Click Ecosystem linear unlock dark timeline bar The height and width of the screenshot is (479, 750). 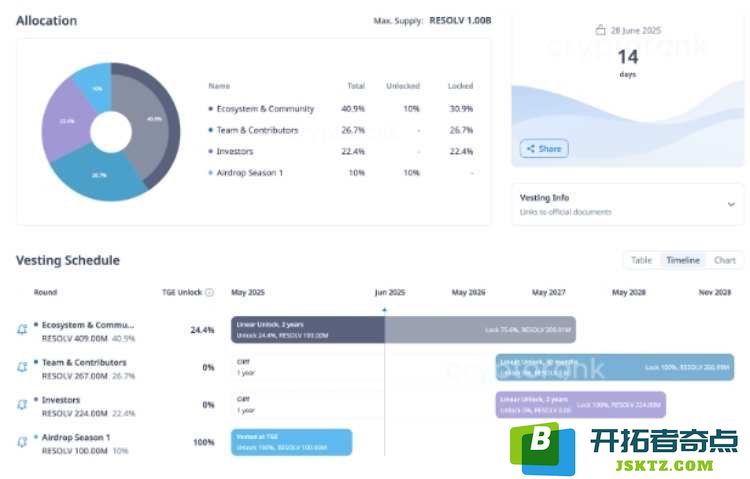click(308, 330)
